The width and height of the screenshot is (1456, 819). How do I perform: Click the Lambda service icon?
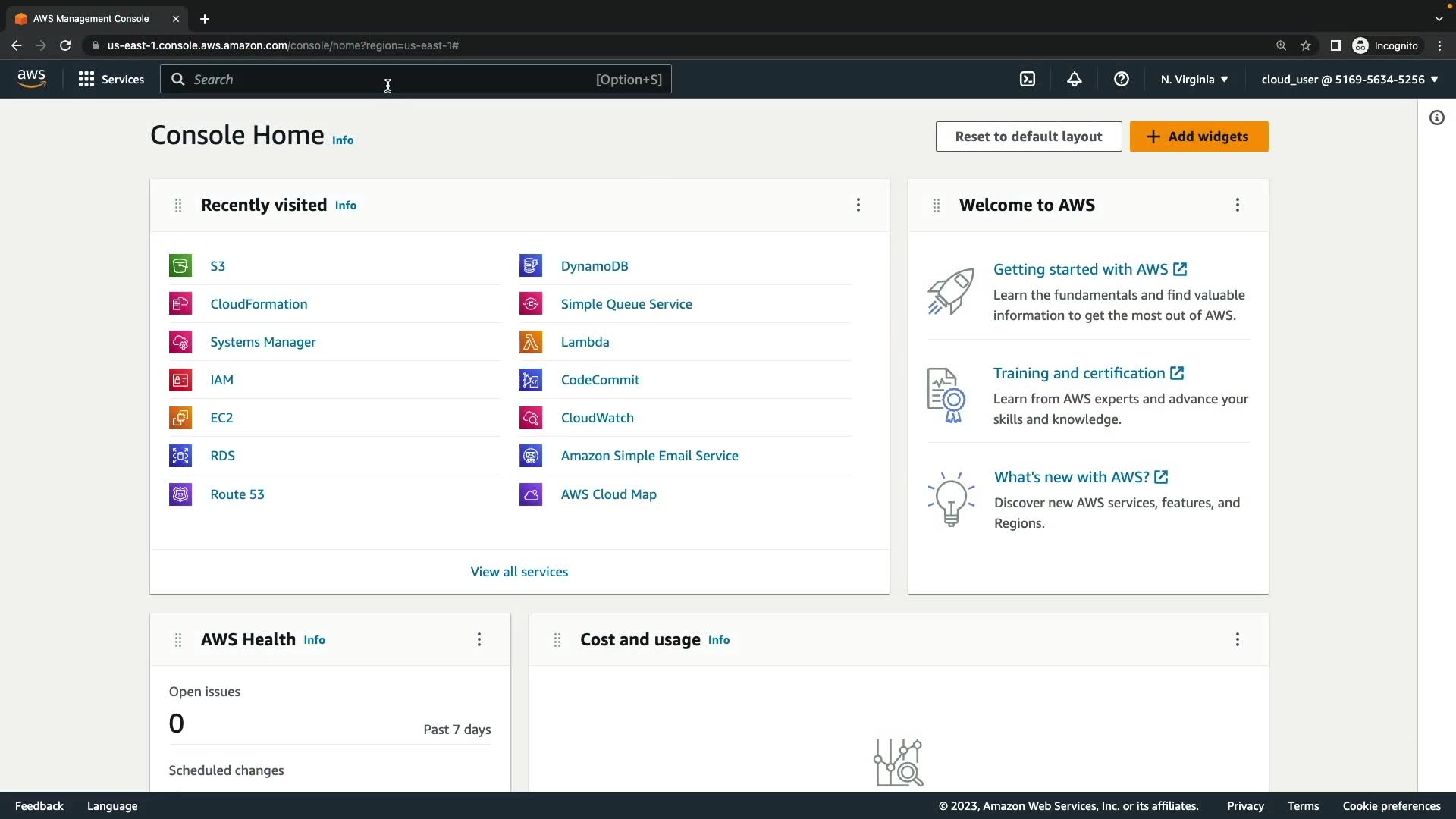[531, 342]
